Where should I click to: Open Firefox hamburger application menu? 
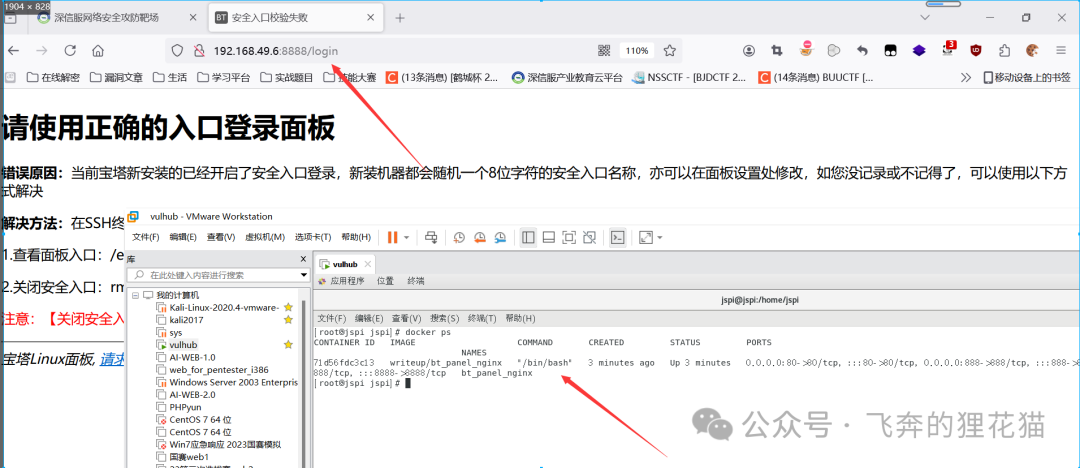click(1061, 50)
